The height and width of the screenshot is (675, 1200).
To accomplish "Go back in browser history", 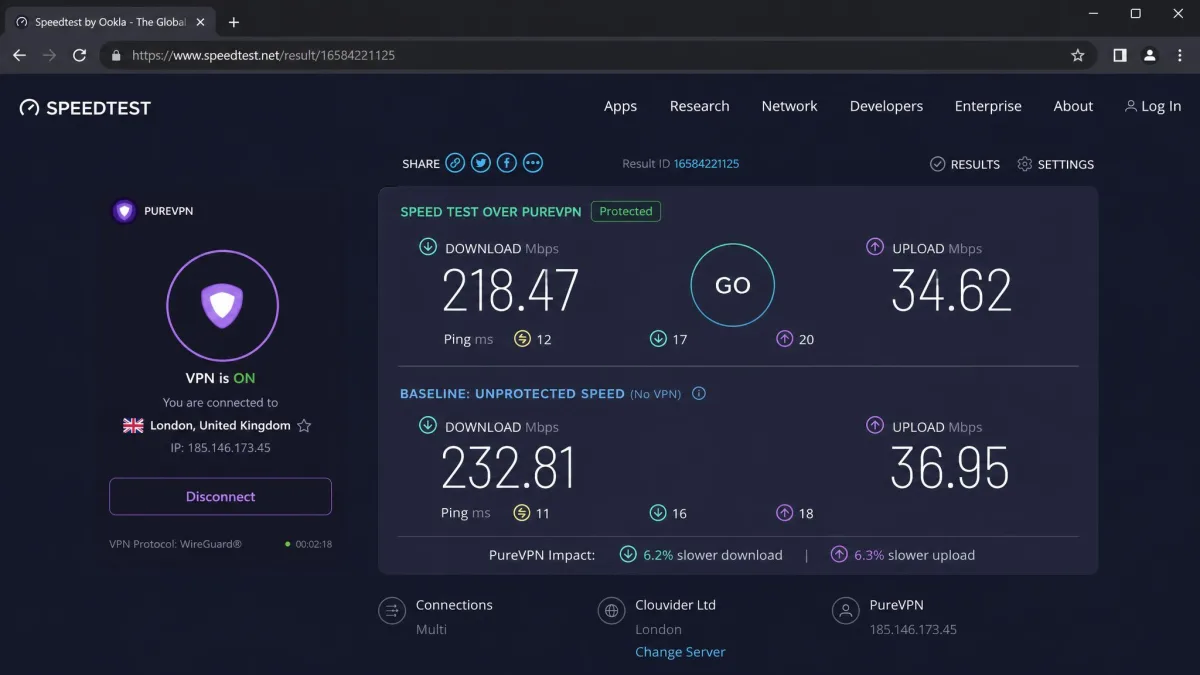I will coord(19,55).
